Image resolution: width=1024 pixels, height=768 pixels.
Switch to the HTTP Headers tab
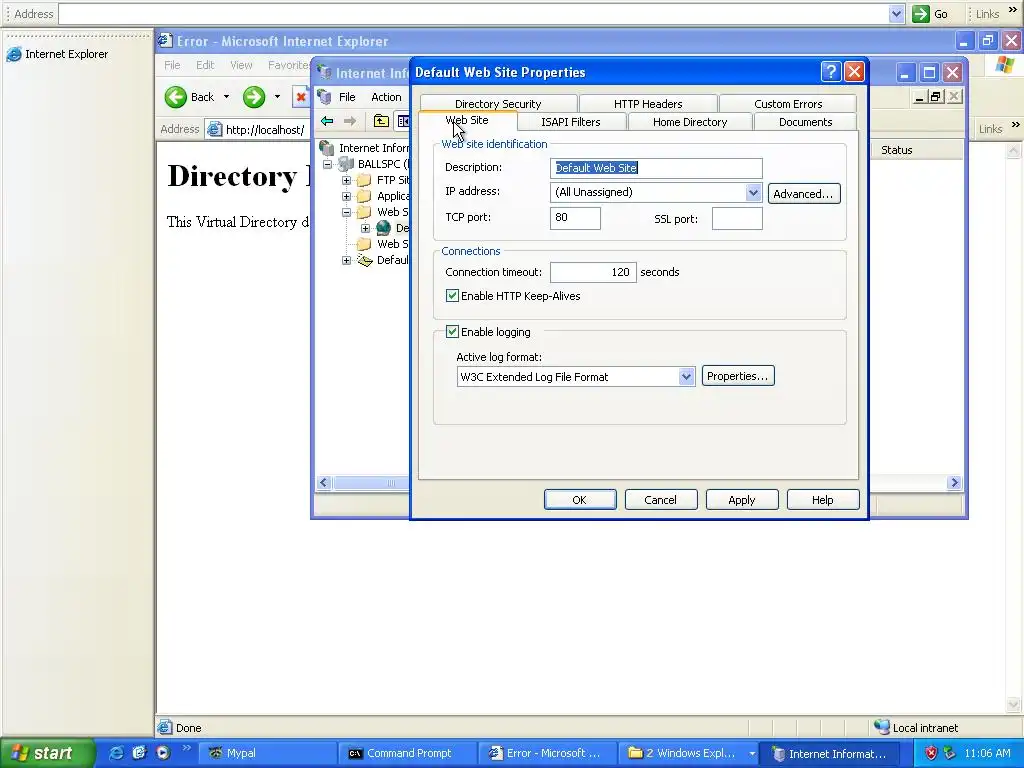[648, 104]
